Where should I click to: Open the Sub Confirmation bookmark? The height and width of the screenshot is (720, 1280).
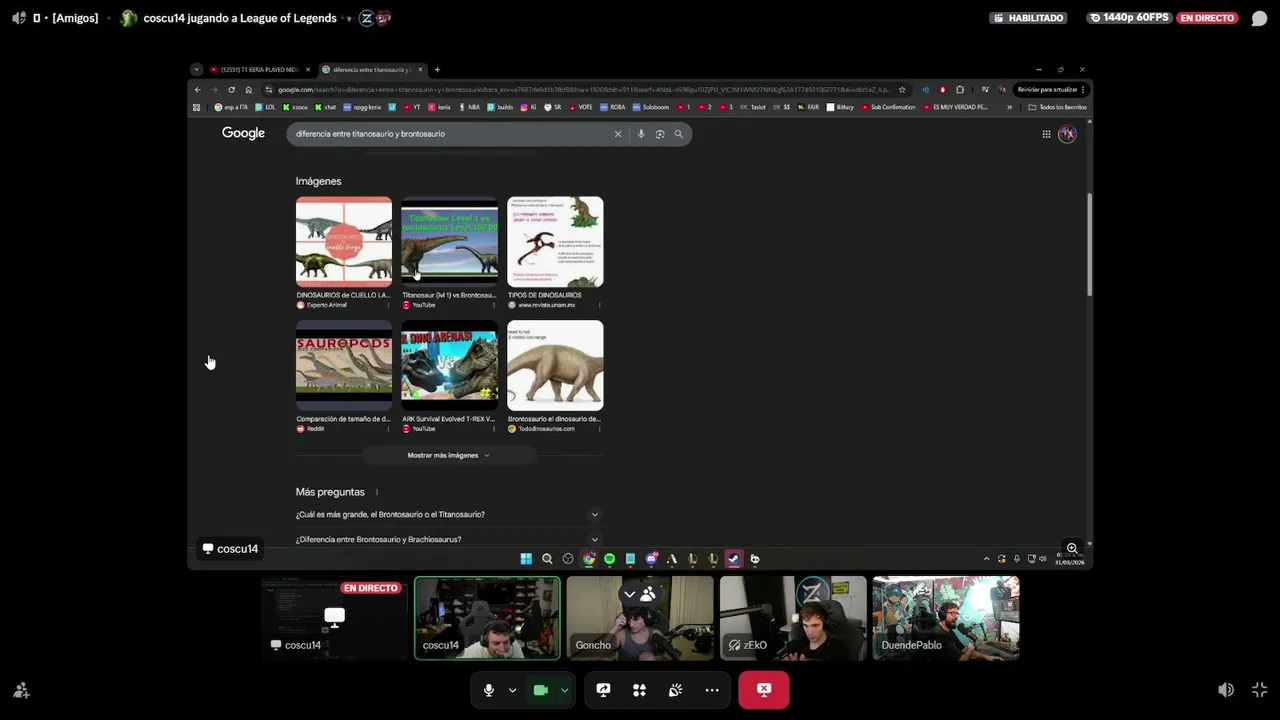pyautogui.click(x=890, y=107)
